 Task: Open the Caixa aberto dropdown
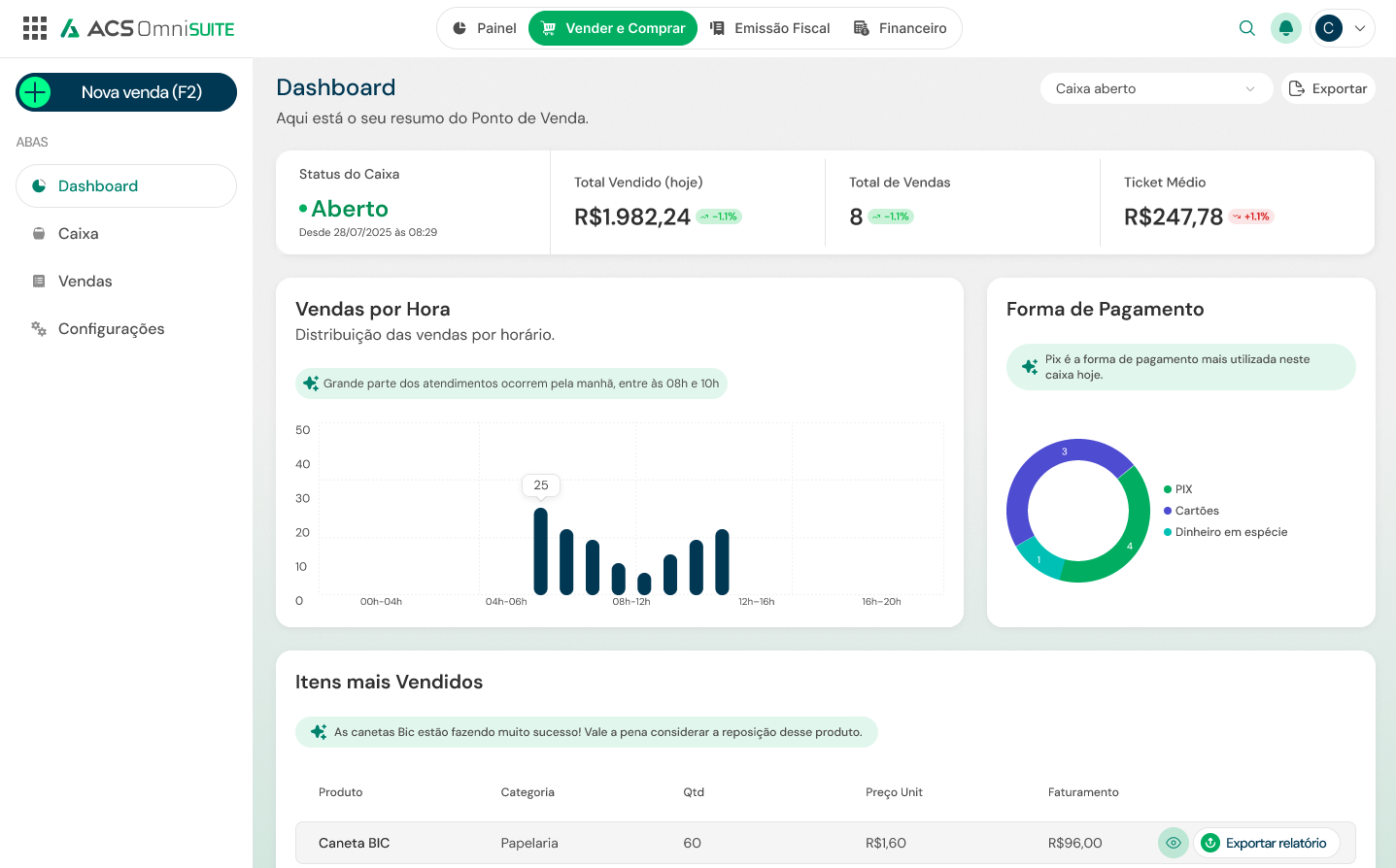[x=1155, y=88]
